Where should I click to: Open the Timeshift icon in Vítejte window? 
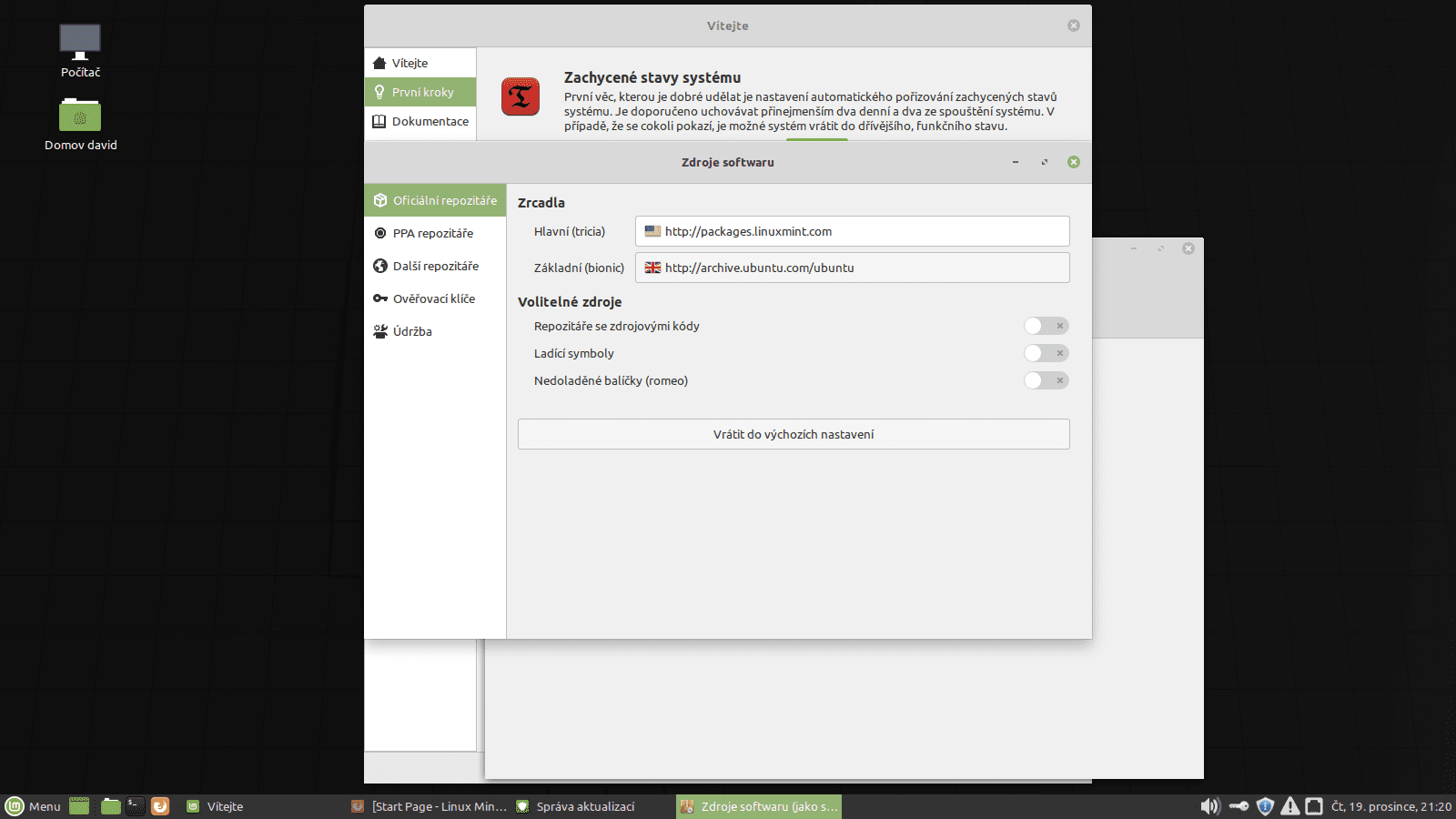tap(520, 96)
